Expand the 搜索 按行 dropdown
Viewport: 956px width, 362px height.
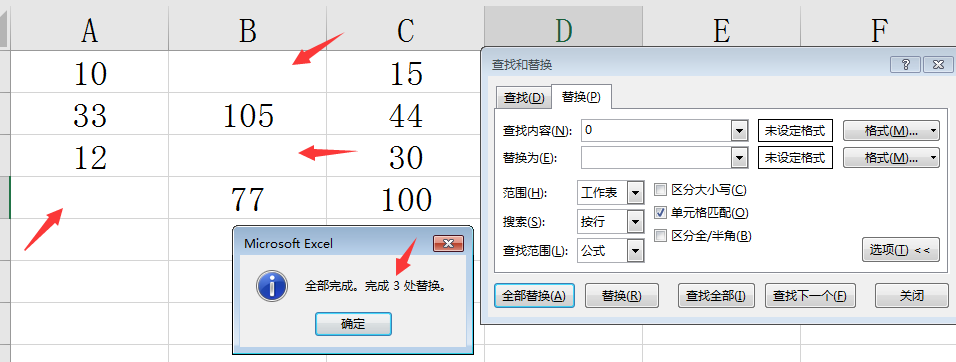click(636, 222)
